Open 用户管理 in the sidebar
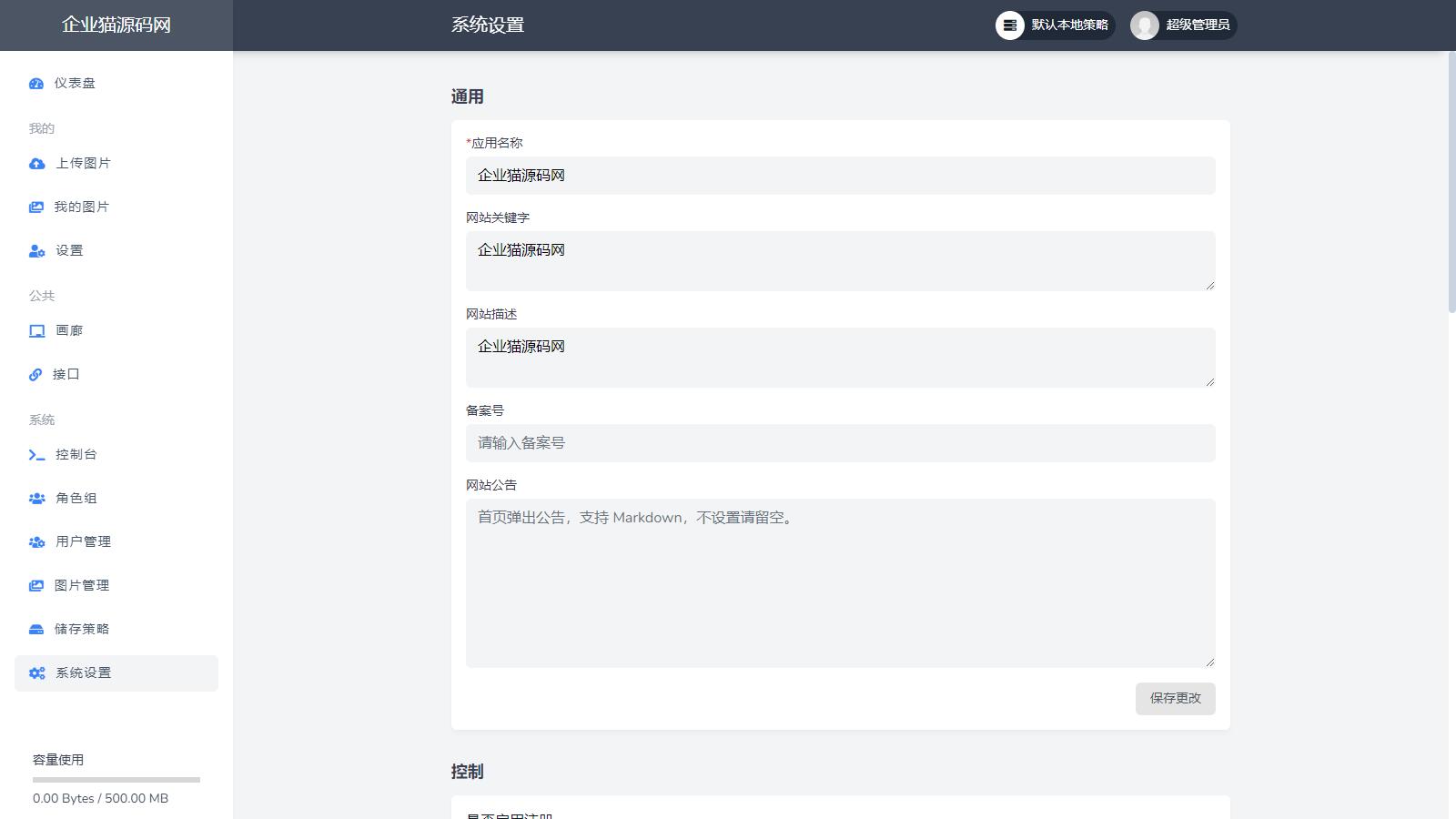The width and height of the screenshot is (1456, 819). 83,542
